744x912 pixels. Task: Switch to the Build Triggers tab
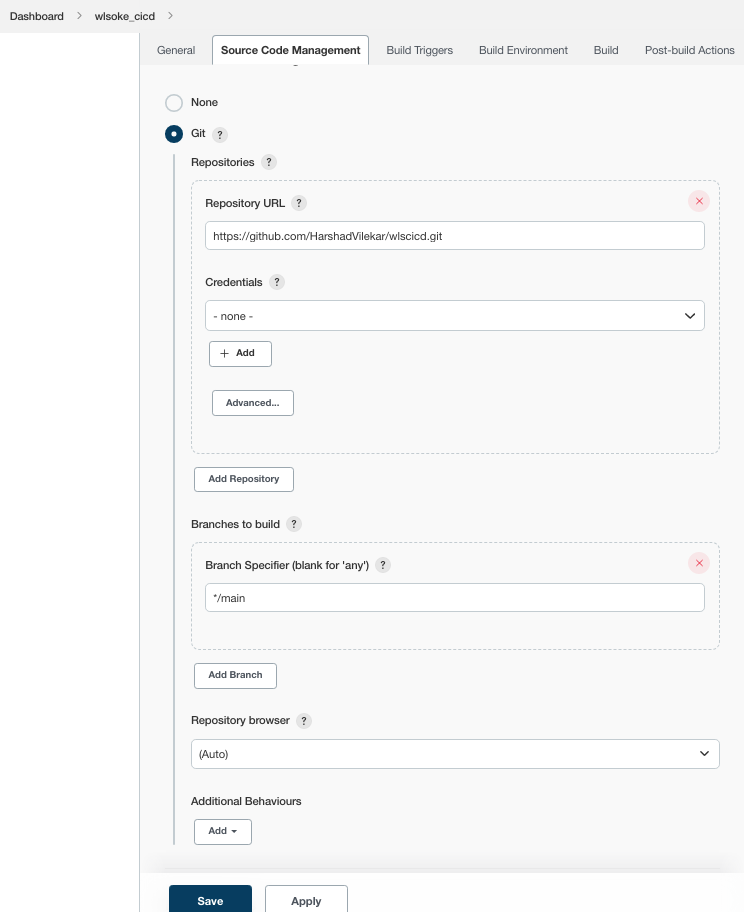click(419, 50)
